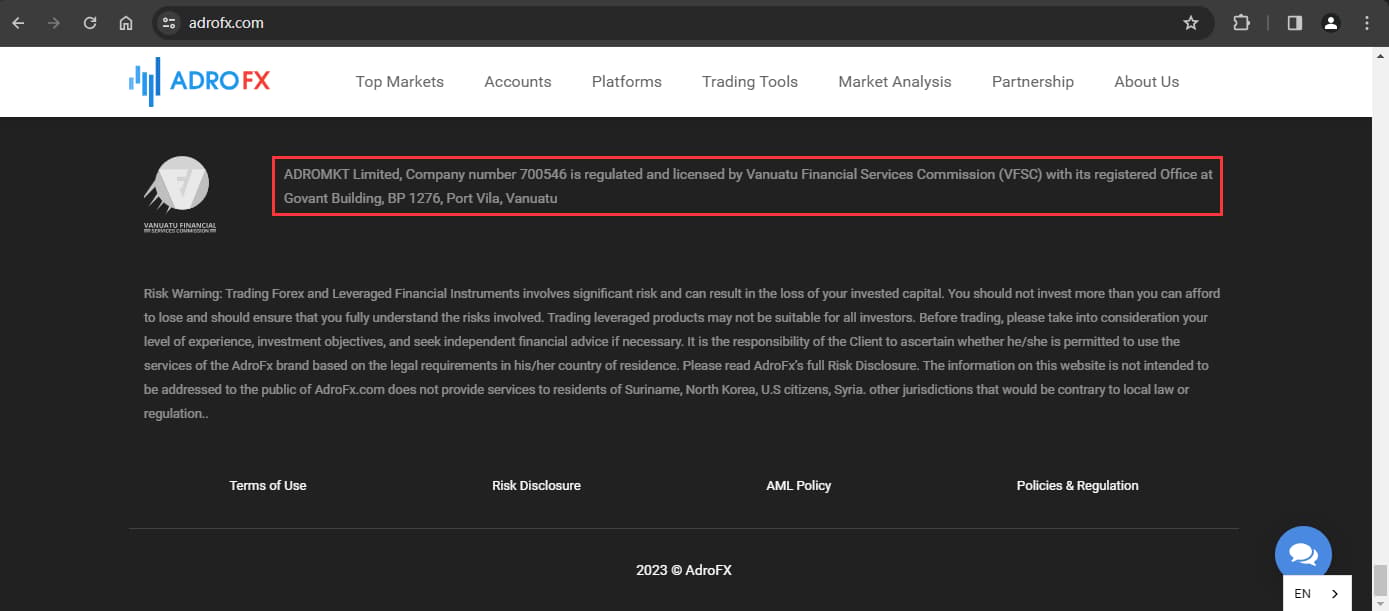Open the Partnership menu
This screenshot has width=1389, height=611.
click(x=1033, y=82)
